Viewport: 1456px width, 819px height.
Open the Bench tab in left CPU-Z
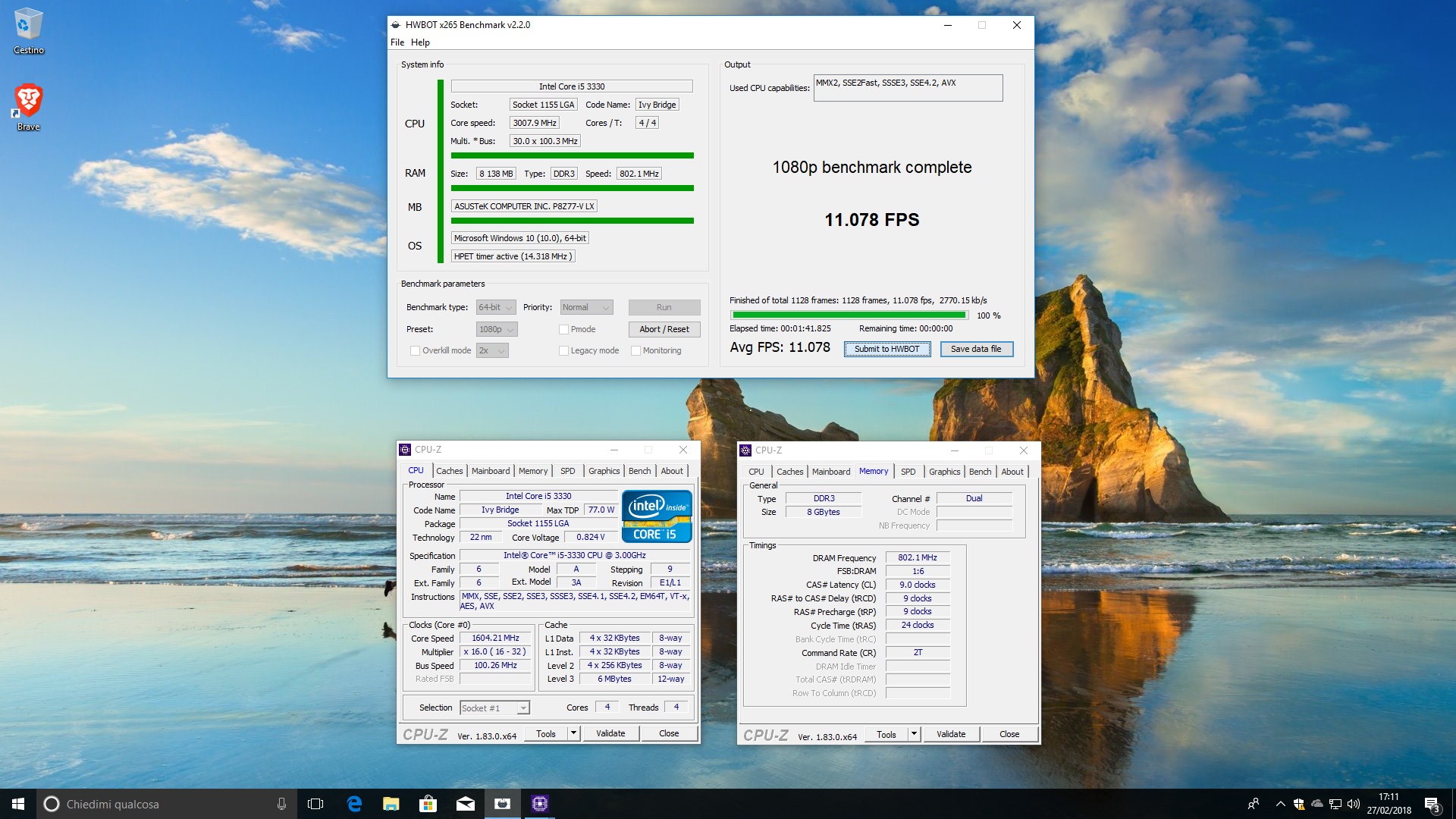tap(639, 471)
